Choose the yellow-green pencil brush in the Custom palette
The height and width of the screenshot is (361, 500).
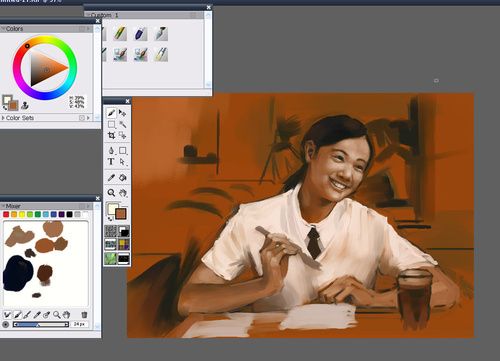pyautogui.click(x=120, y=34)
